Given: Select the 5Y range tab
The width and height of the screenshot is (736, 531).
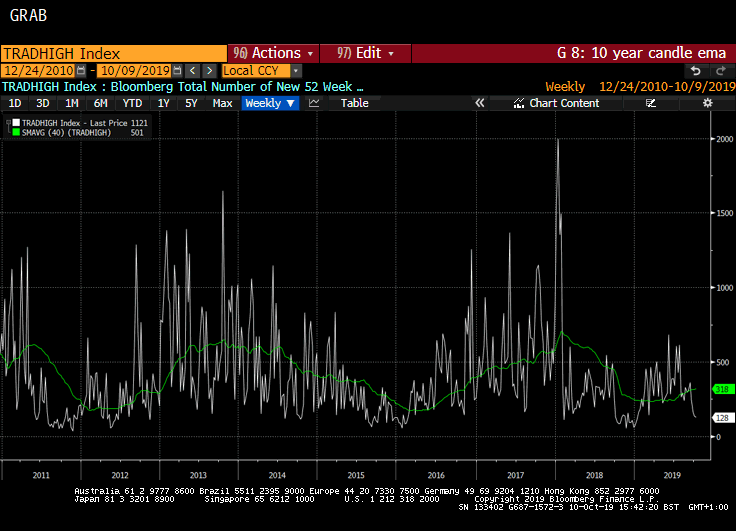Looking at the screenshot, I should click(x=191, y=103).
